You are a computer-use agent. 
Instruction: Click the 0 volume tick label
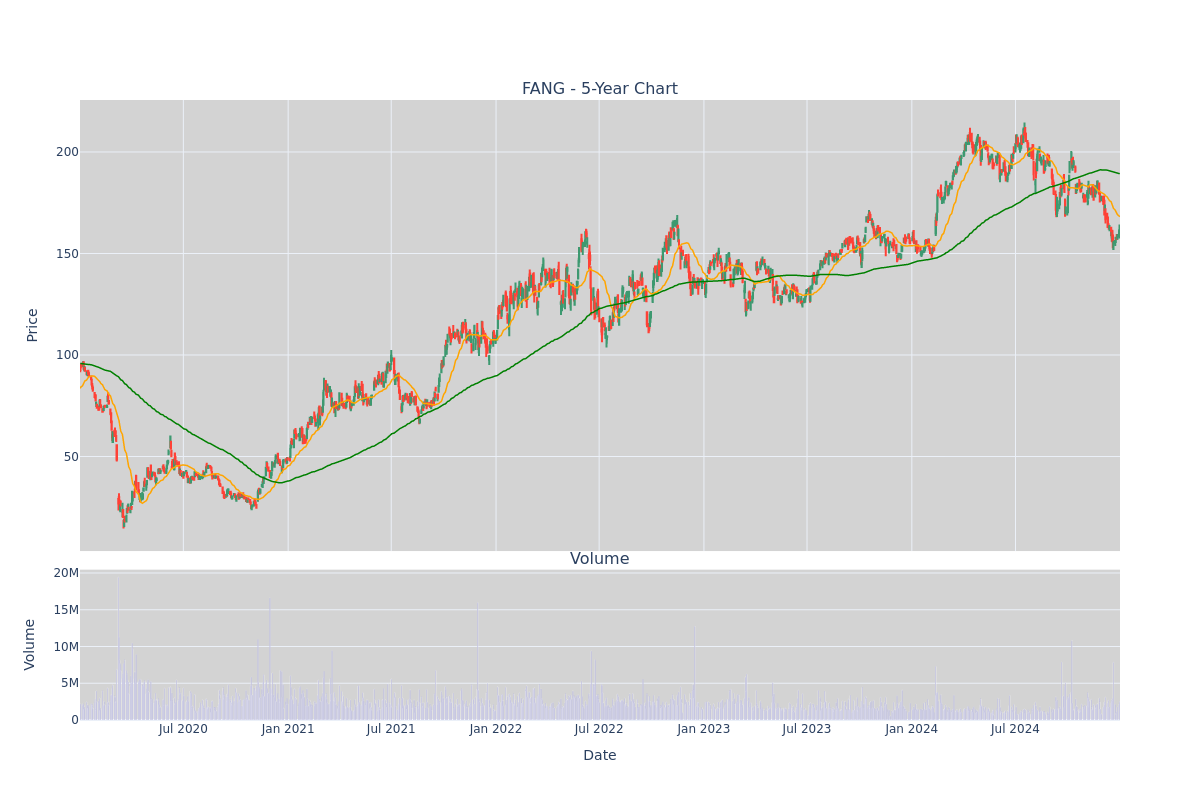tap(74, 720)
